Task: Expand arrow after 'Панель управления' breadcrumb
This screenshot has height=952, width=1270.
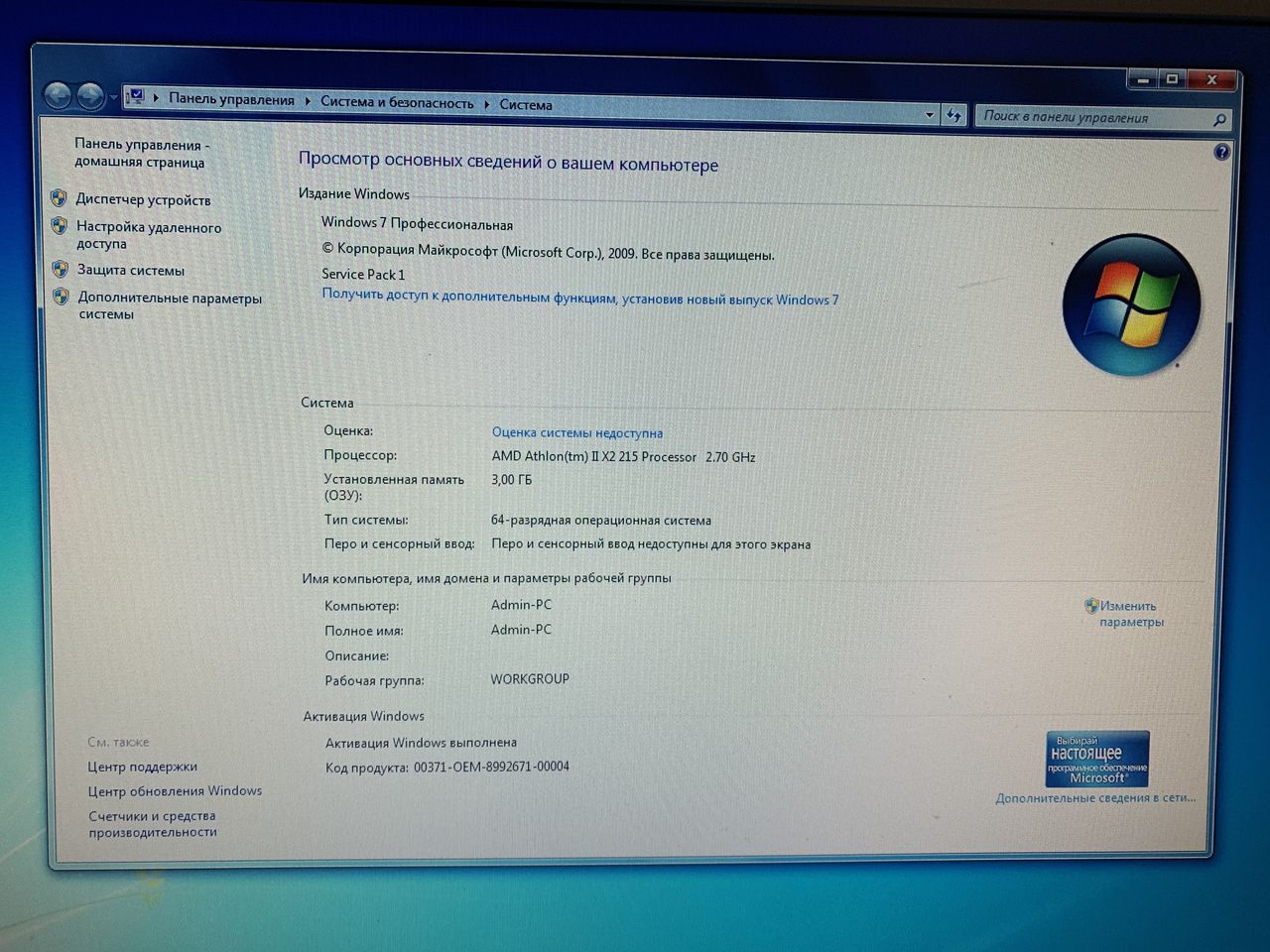Action: (308, 100)
